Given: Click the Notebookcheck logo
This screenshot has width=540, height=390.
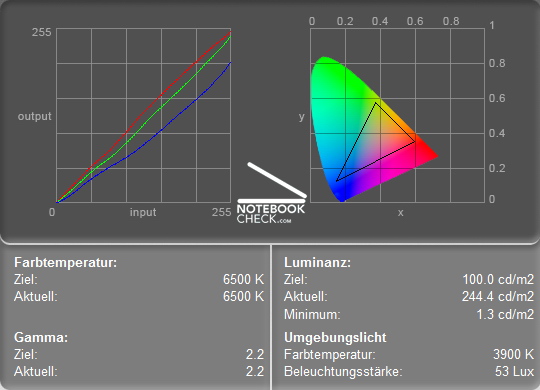Looking at the screenshot, I should tap(271, 193).
